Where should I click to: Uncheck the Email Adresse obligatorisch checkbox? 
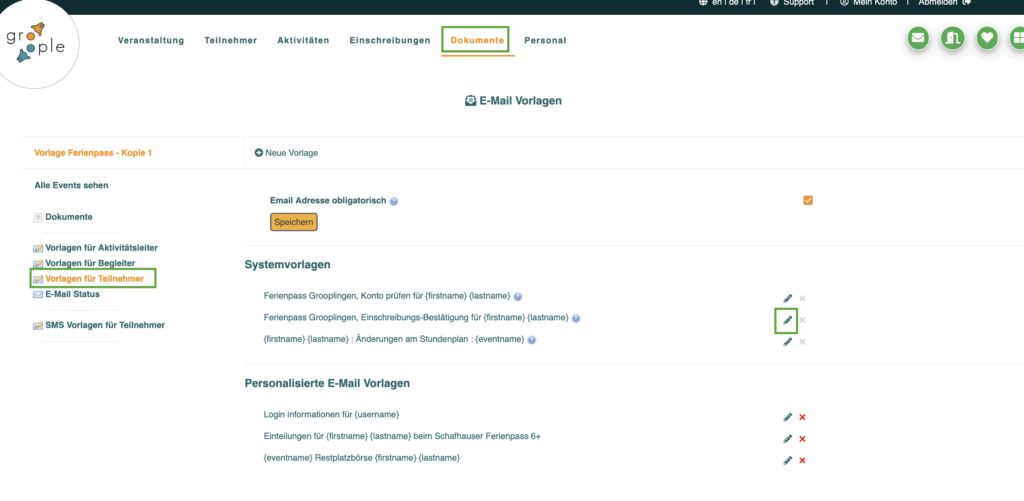(x=808, y=200)
